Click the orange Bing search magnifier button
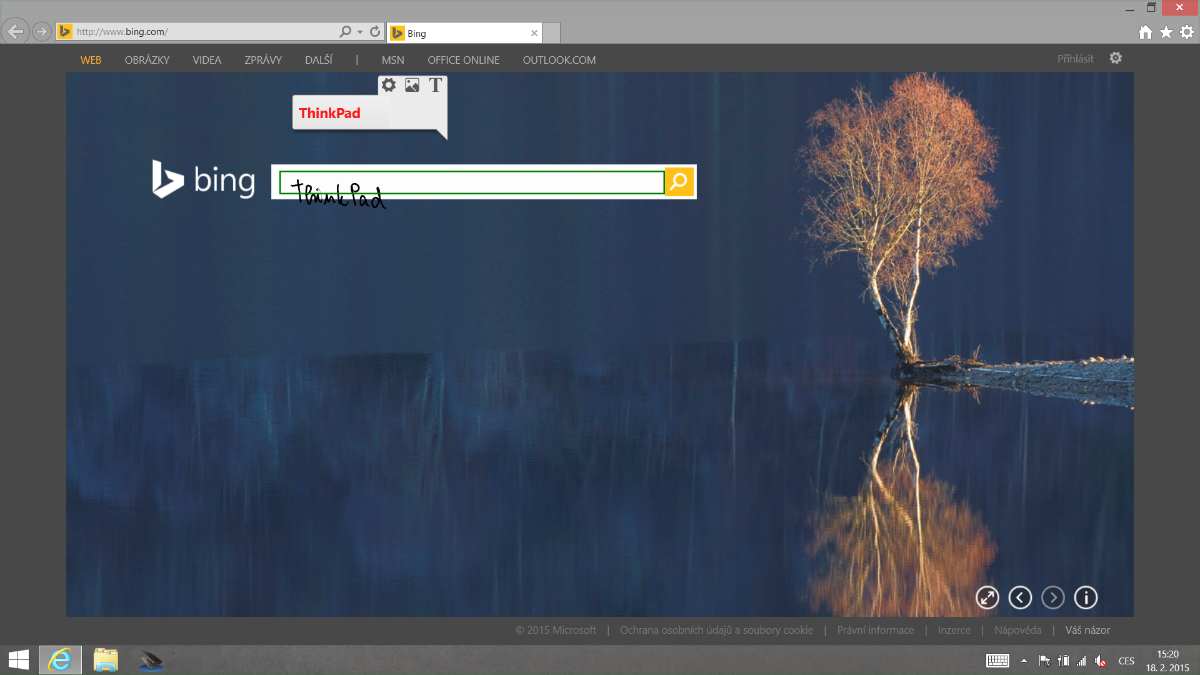 (x=679, y=181)
